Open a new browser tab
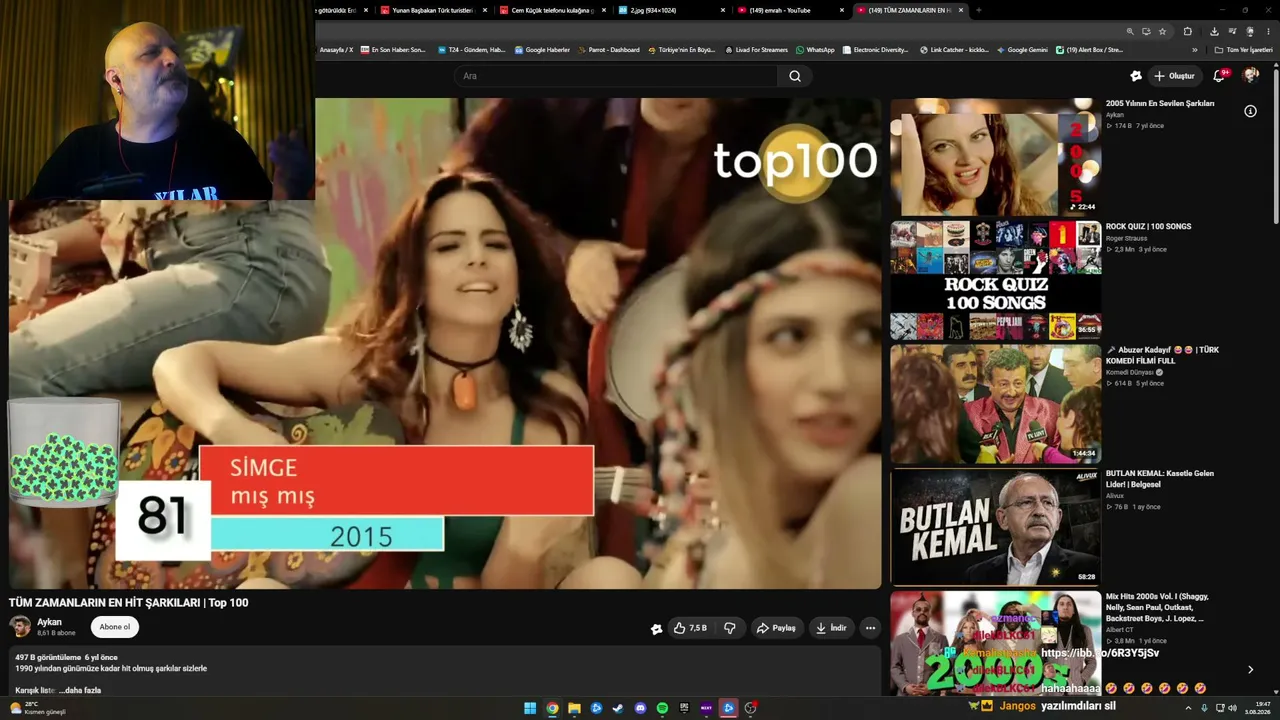 click(978, 10)
